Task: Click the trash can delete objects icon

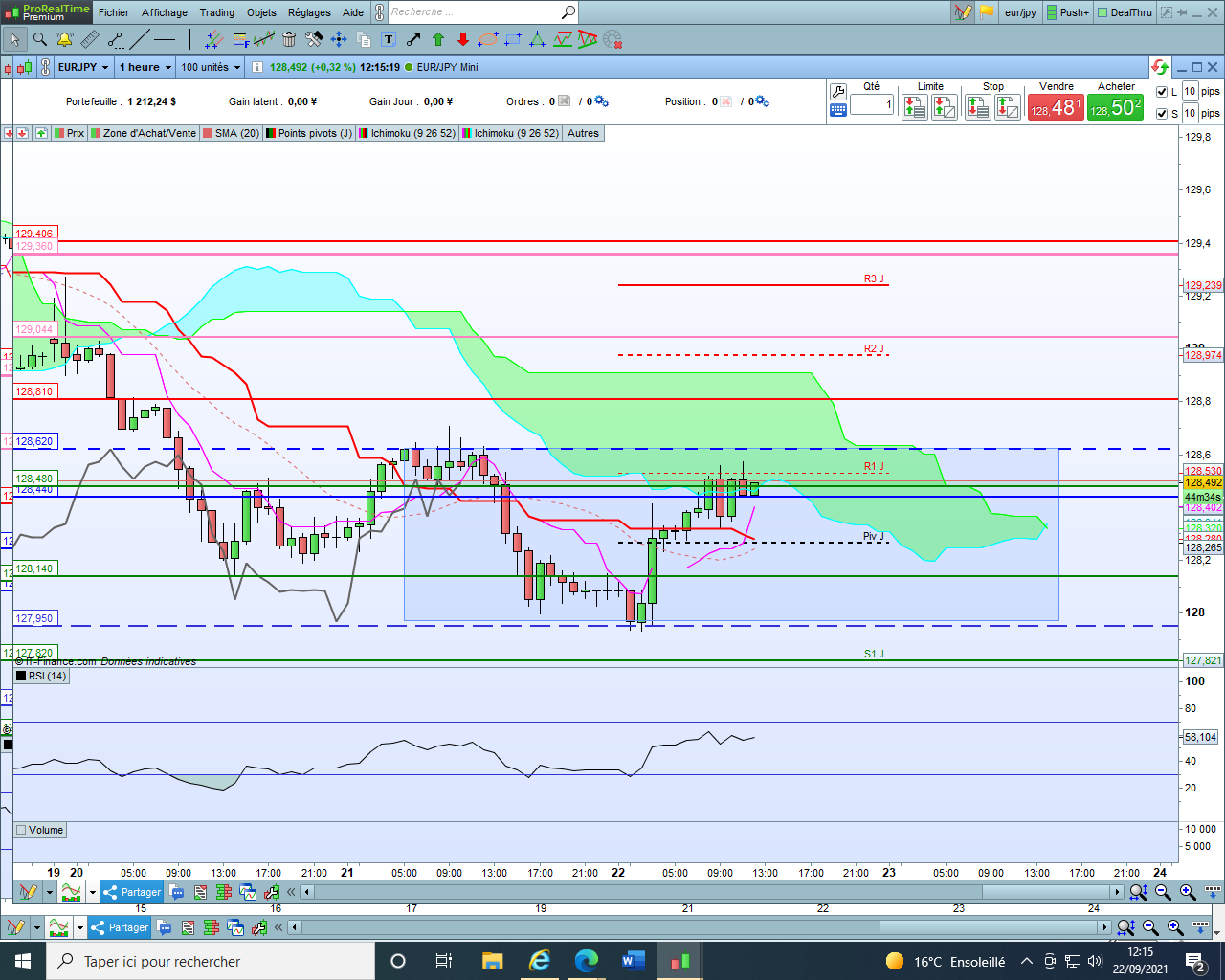Action: click(x=289, y=39)
